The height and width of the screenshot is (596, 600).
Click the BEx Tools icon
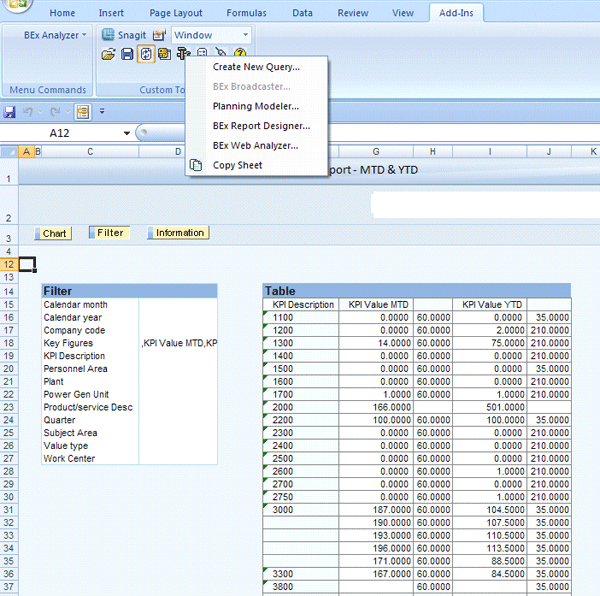pos(183,54)
